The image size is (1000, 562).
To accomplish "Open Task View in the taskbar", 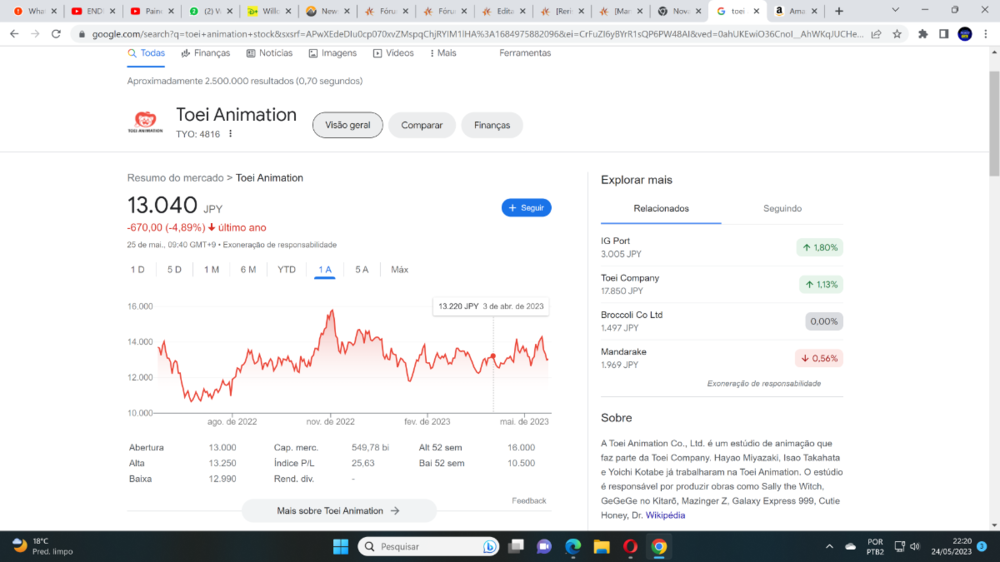I will [x=516, y=547].
